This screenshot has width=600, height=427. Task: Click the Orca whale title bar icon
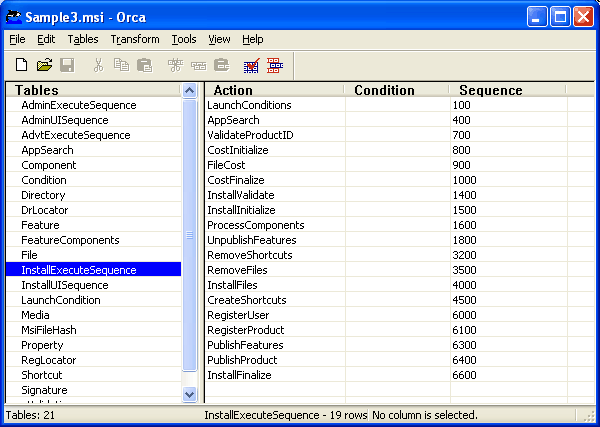click(13, 17)
